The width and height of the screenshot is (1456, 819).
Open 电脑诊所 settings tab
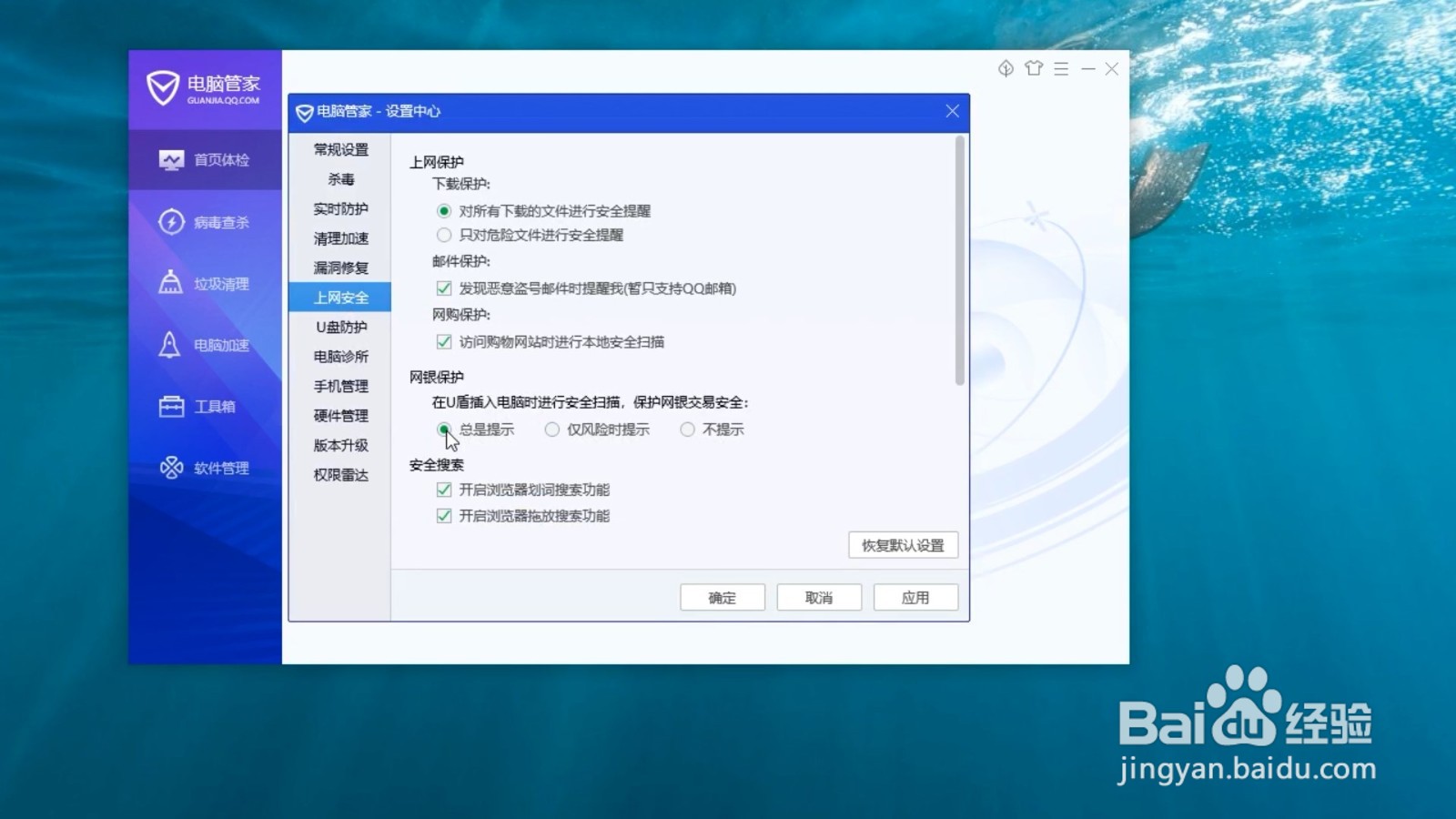340,357
